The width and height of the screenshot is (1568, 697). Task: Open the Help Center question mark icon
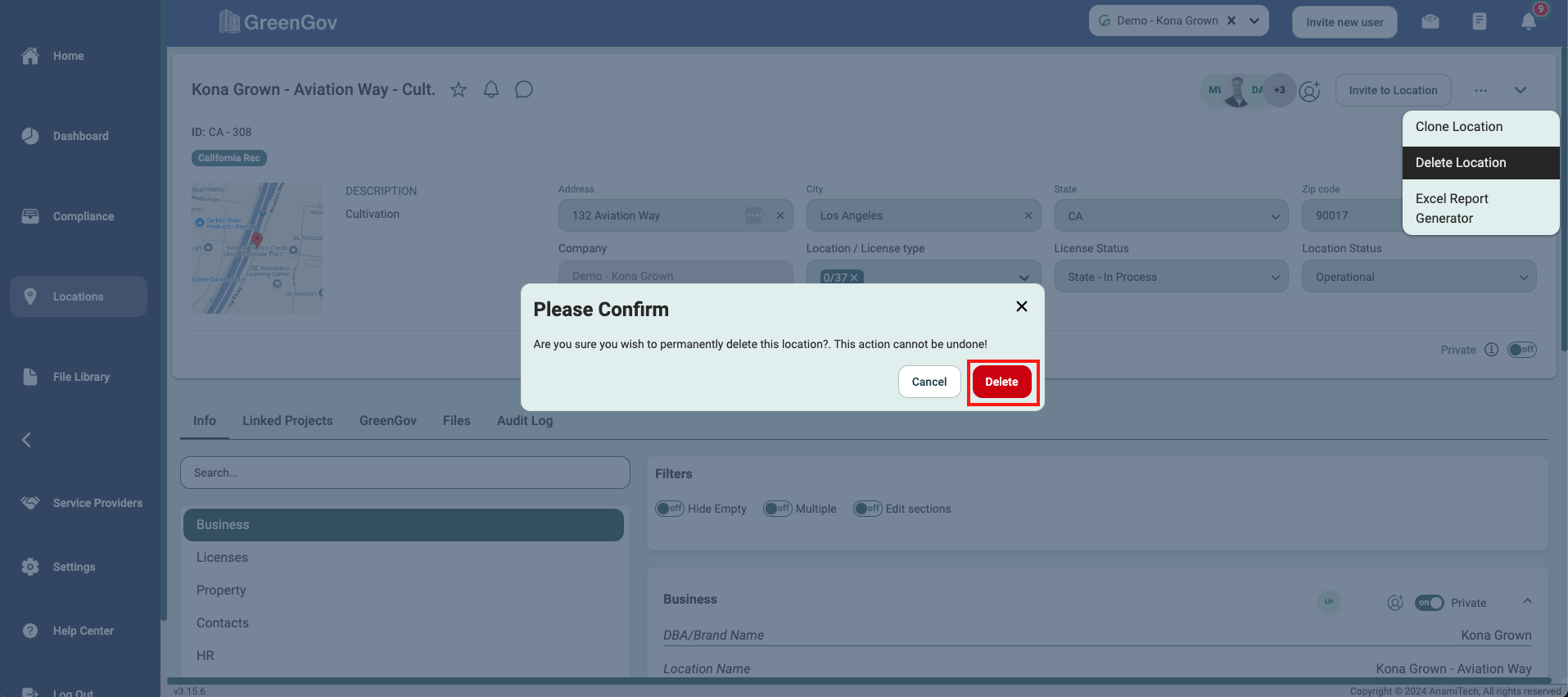30,631
